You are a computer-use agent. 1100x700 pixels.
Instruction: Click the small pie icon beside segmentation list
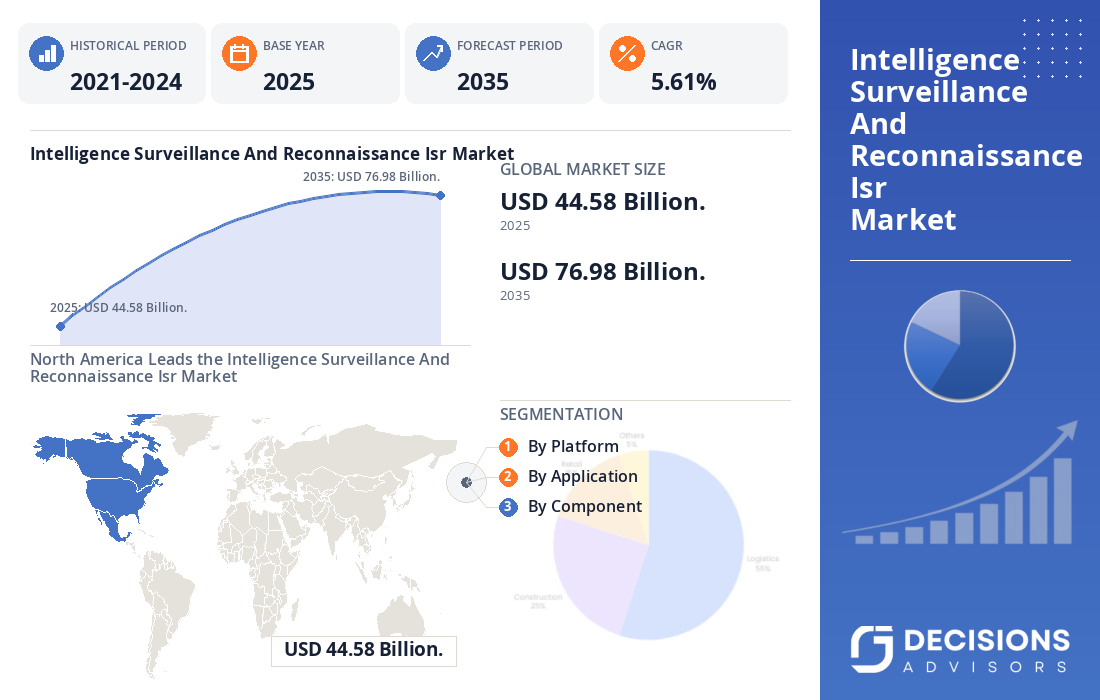pos(467,483)
